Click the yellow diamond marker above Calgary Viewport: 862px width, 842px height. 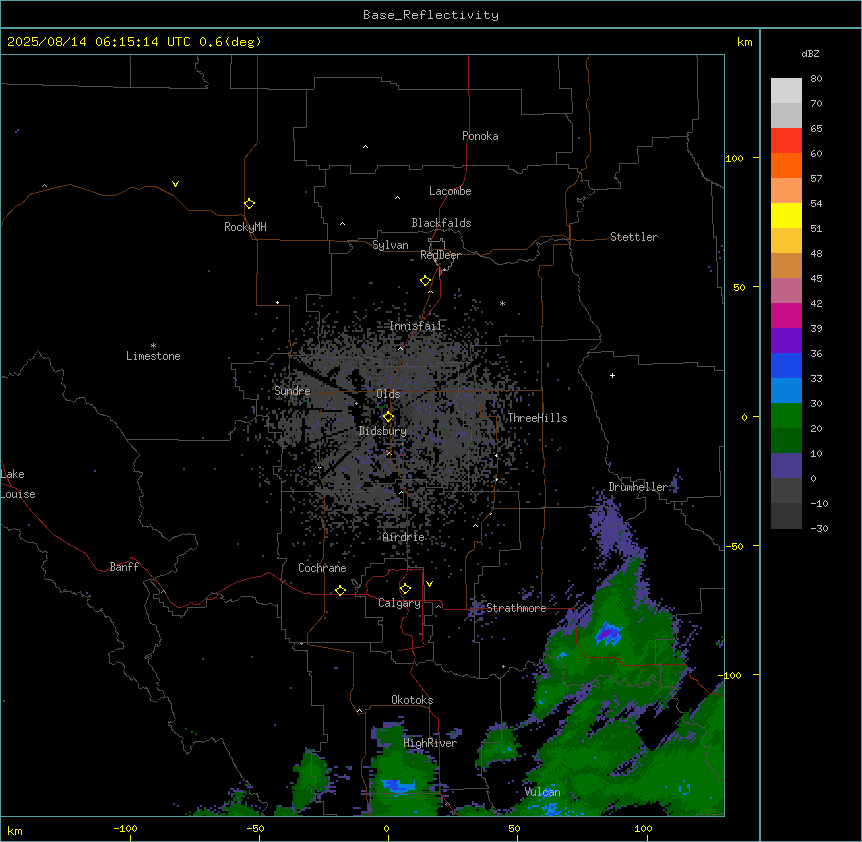click(x=405, y=589)
